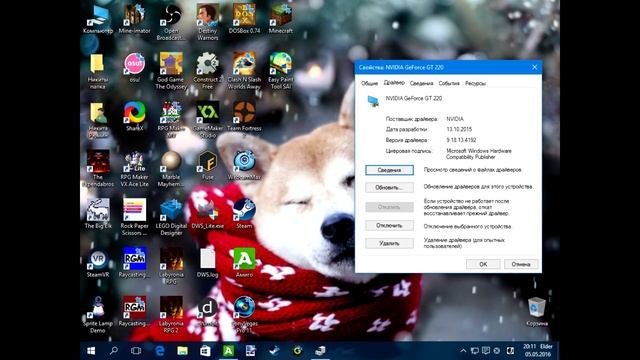Open the Windows Start menu

(91, 351)
